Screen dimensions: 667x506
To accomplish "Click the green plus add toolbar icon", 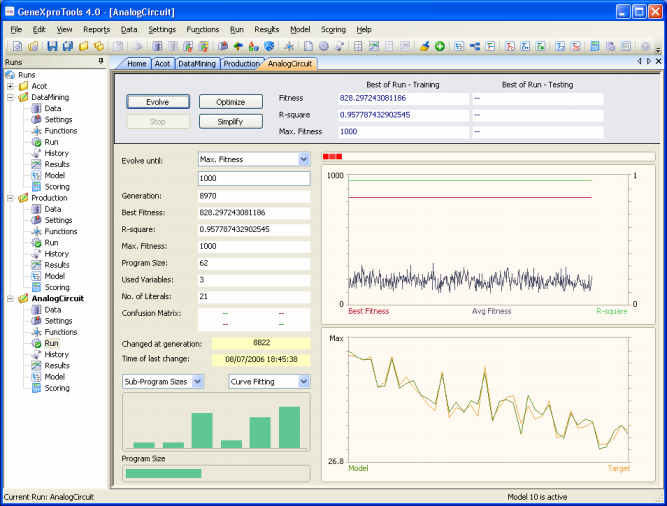I will click(439, 46).
